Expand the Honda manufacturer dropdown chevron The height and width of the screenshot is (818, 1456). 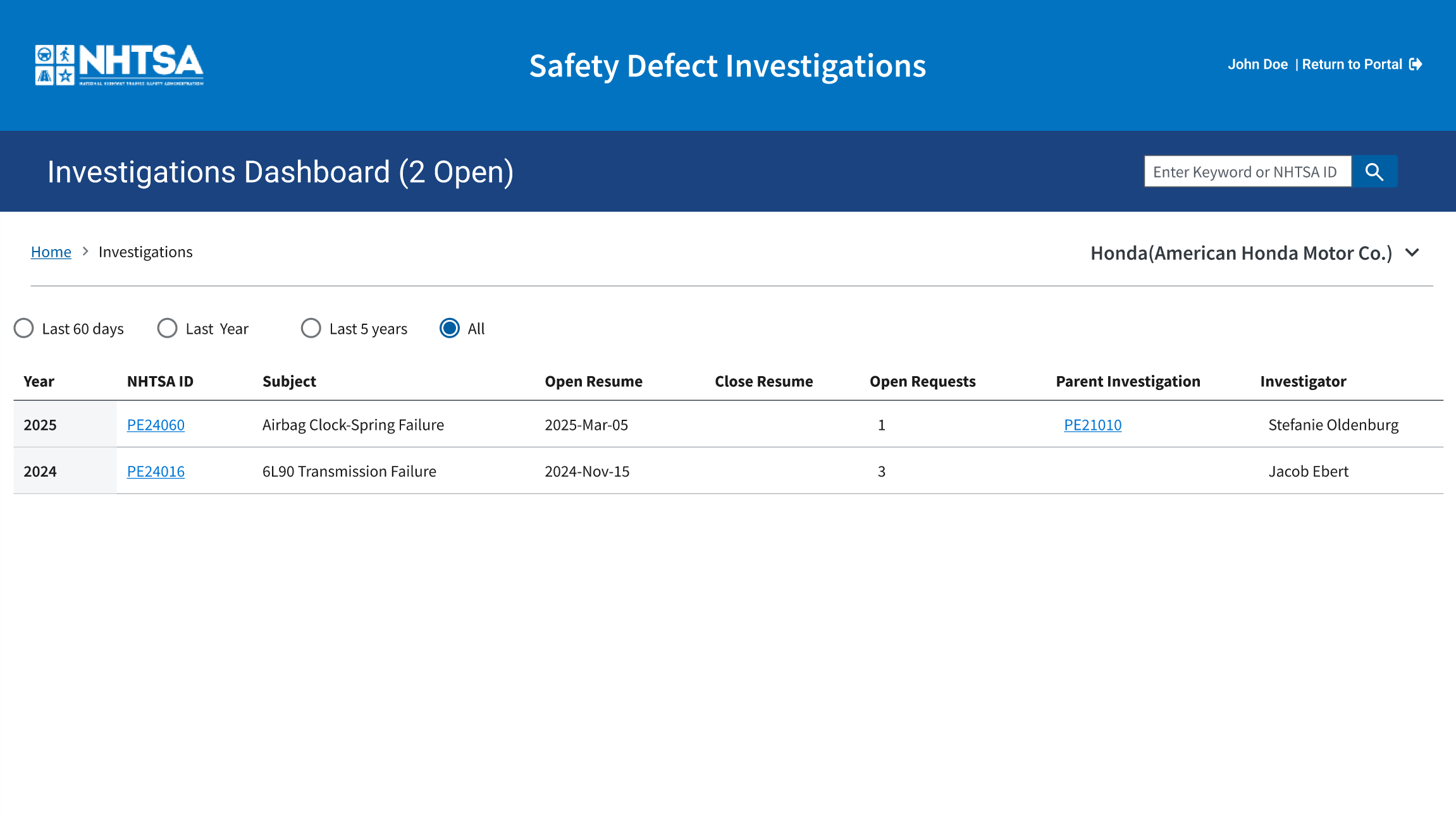pyautogui.click(x=1412, y=253)
